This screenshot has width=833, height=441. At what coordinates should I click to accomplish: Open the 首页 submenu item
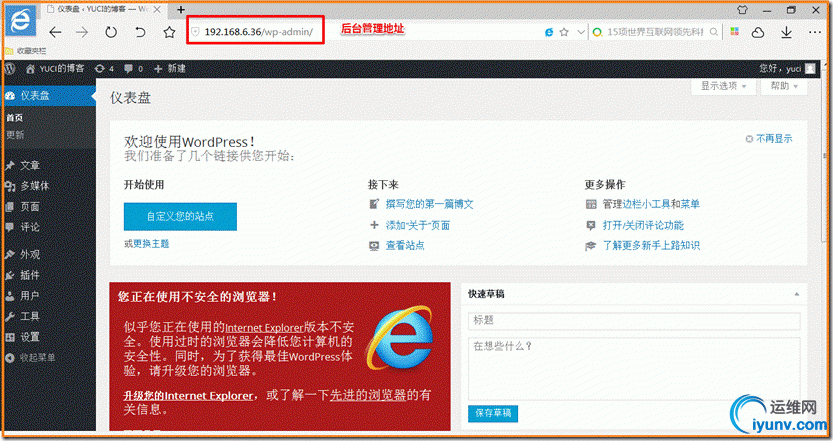[15, 118]
